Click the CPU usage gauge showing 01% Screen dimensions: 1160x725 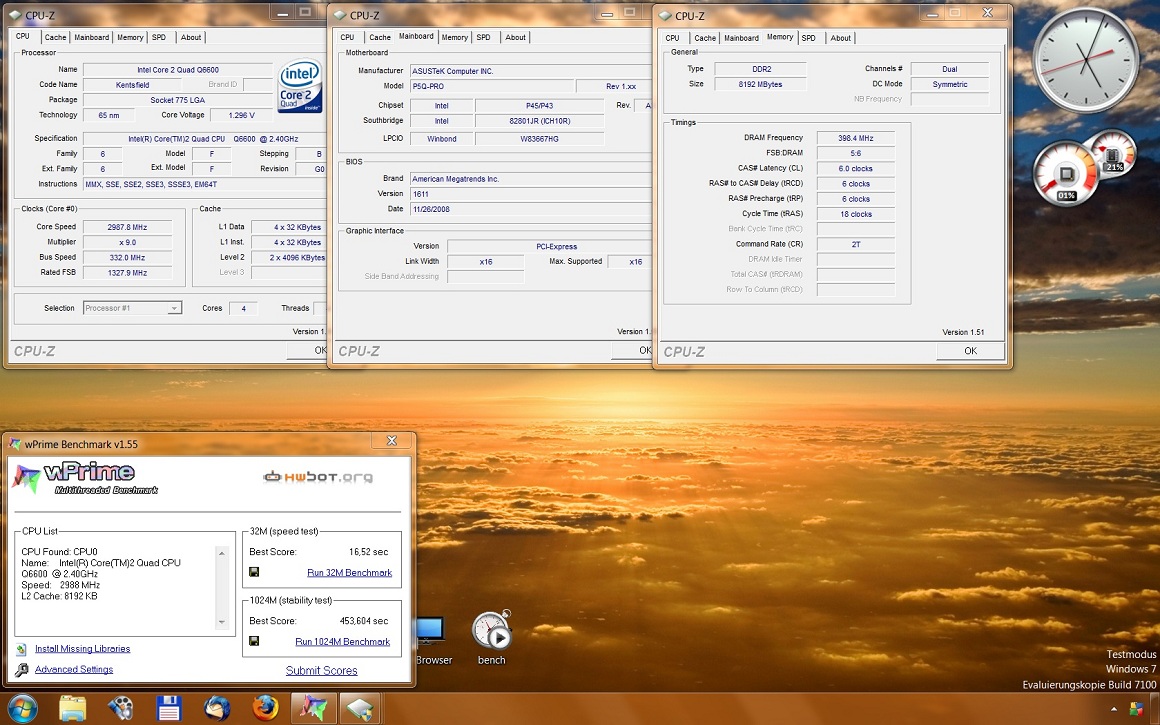pyautogui.click(x=1065, y=175)
